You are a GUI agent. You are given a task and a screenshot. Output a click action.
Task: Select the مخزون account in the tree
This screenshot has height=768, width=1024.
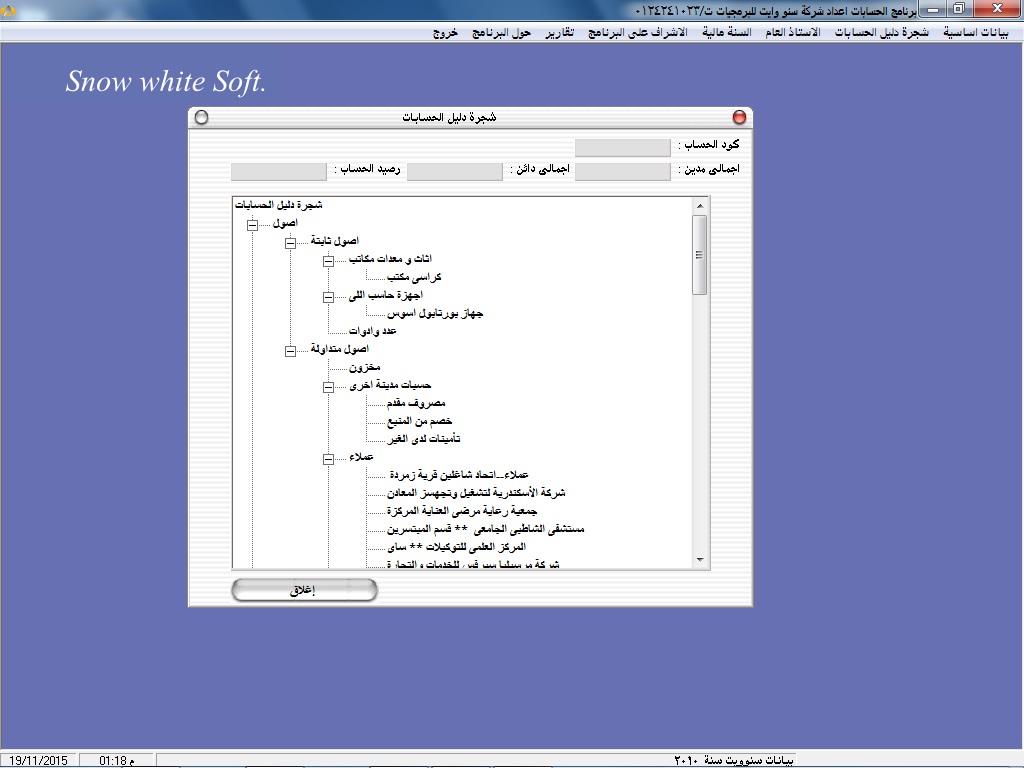[364, 368]
